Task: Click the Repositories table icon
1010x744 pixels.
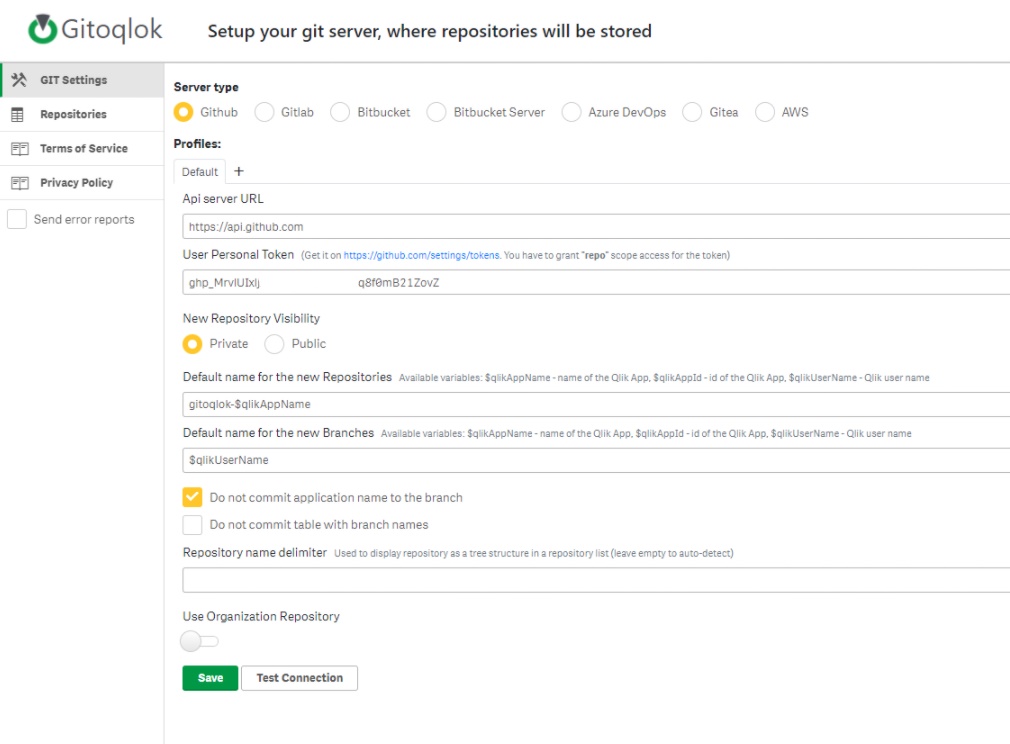Action: point(18,115)
